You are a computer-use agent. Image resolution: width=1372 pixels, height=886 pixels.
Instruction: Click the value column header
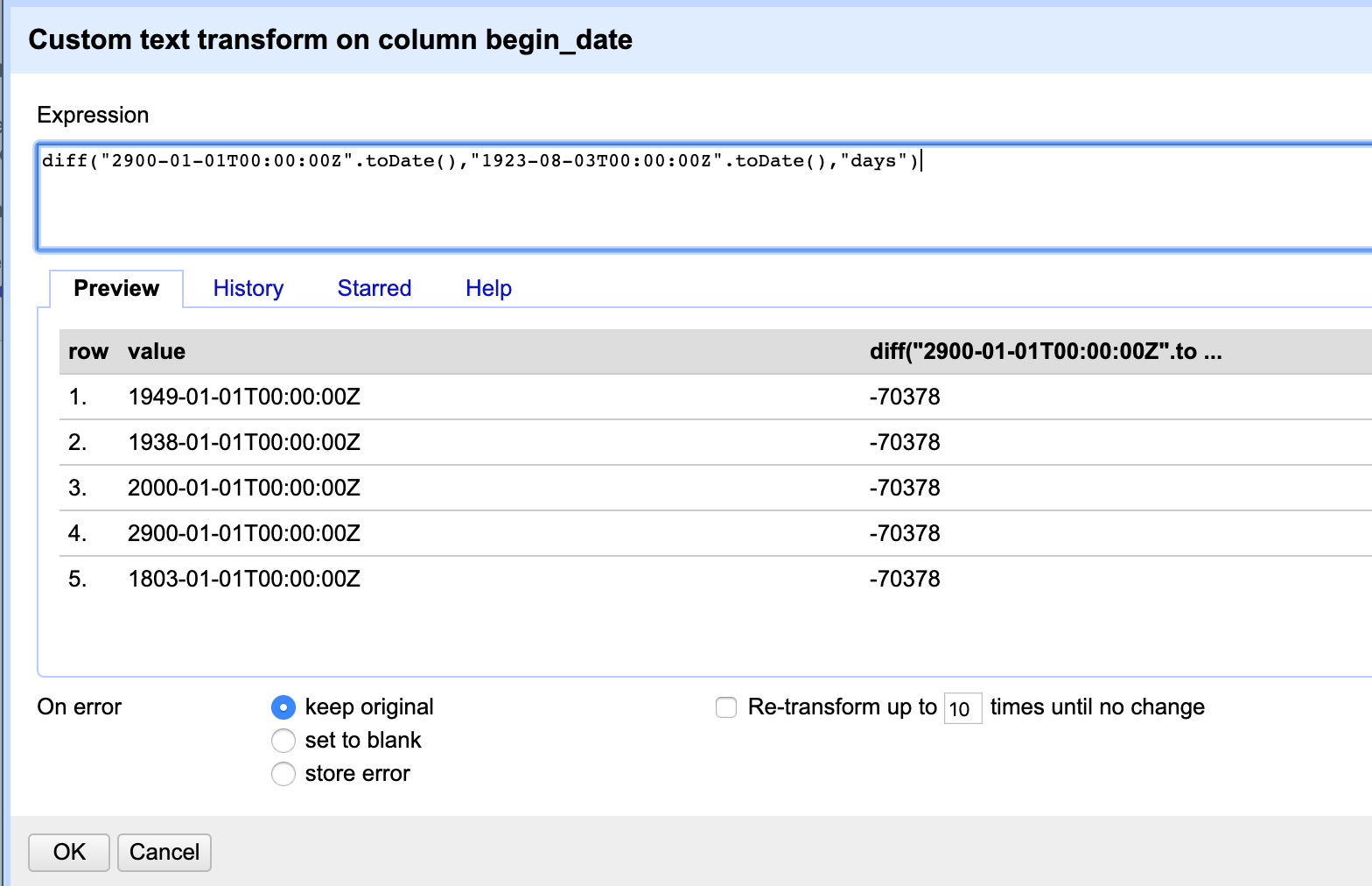pyautogui.click(x=157, y=352)
